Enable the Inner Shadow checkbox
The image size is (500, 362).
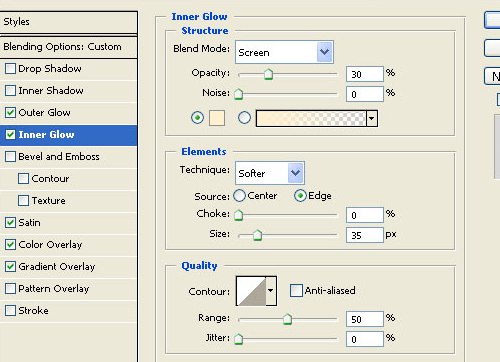pyautogui.click(x=10, y=91)
